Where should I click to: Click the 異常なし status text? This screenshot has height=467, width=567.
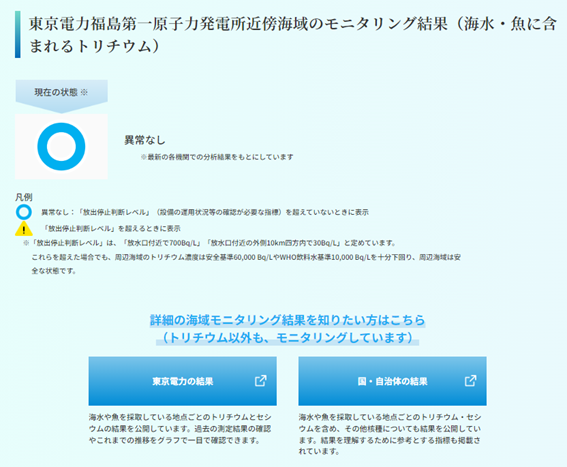click(x=145, y=140)
